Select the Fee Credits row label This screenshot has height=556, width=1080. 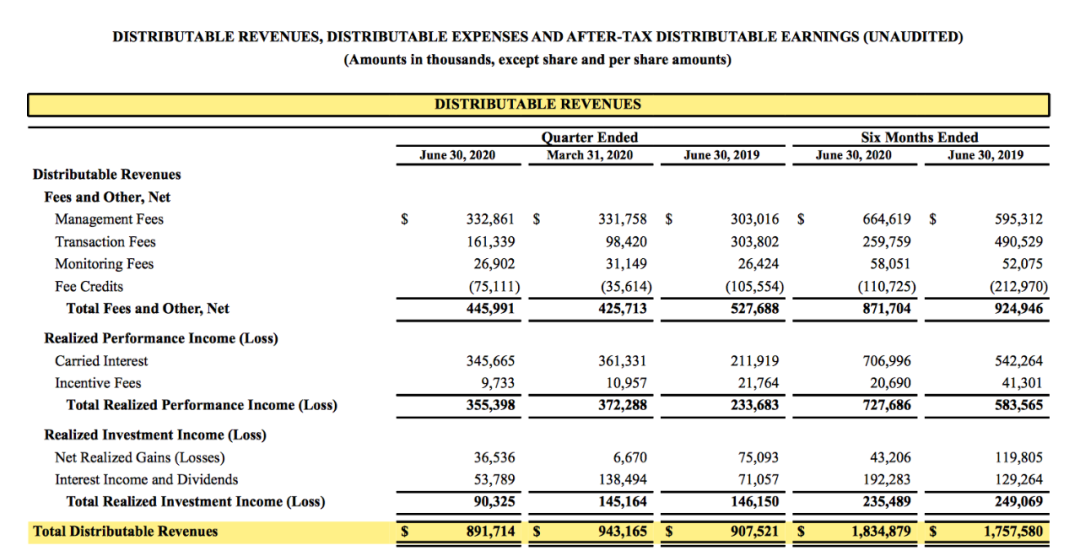coord(90,286)
